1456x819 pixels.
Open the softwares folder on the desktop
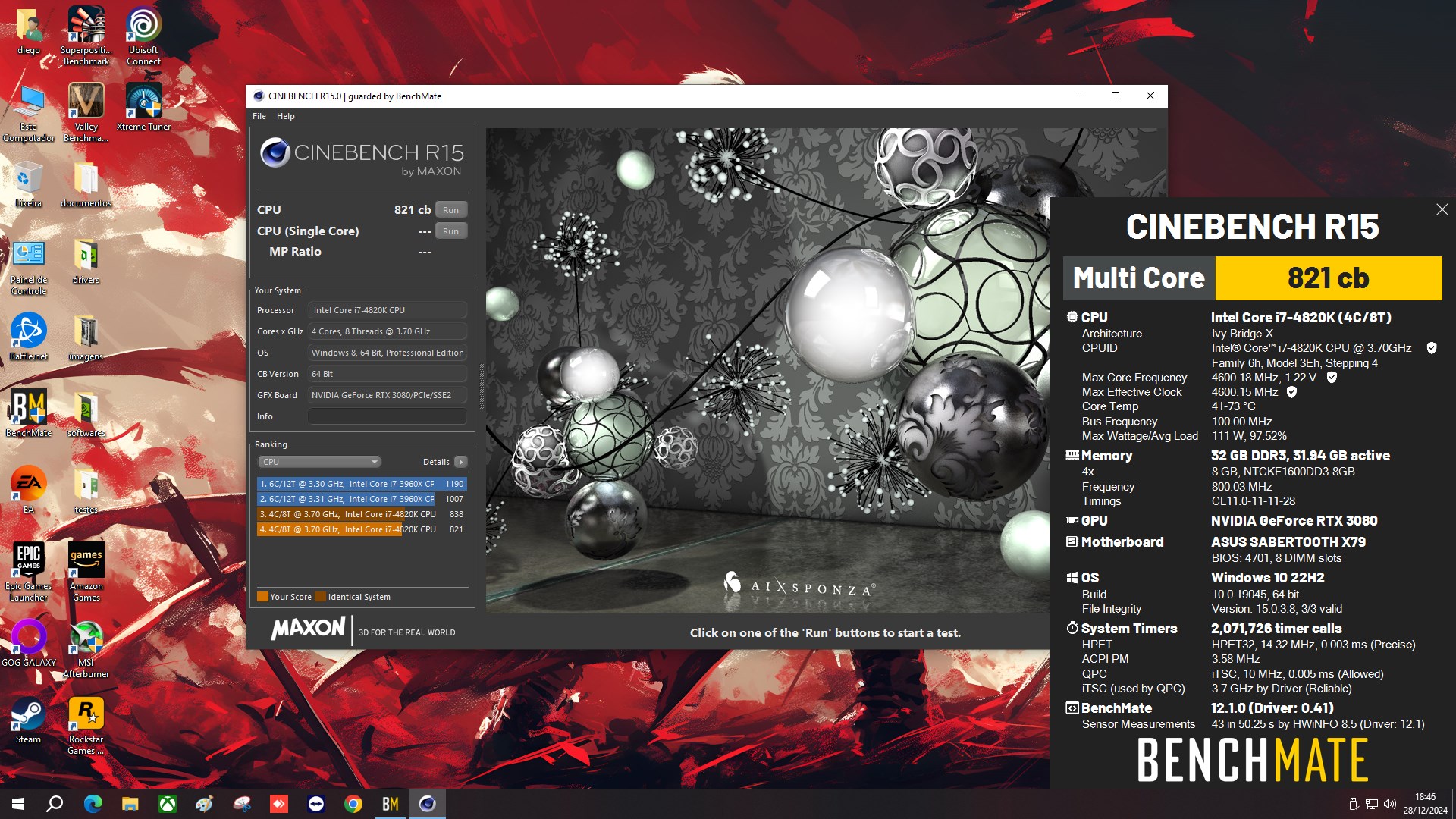(x=86, y=413)
